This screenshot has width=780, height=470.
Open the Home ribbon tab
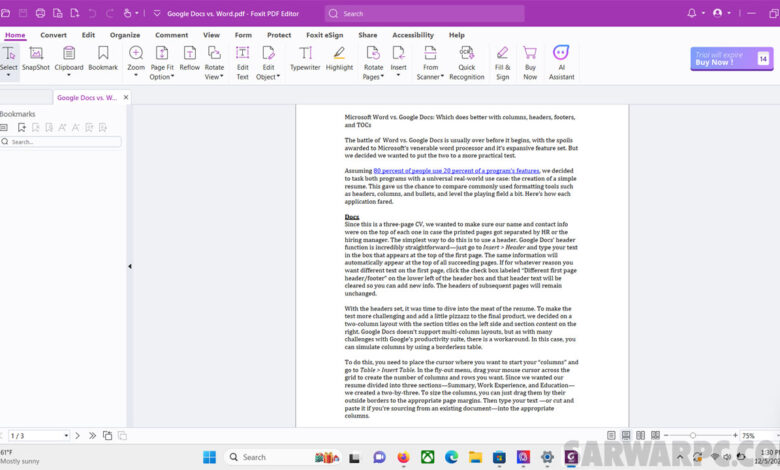(15, 35)
